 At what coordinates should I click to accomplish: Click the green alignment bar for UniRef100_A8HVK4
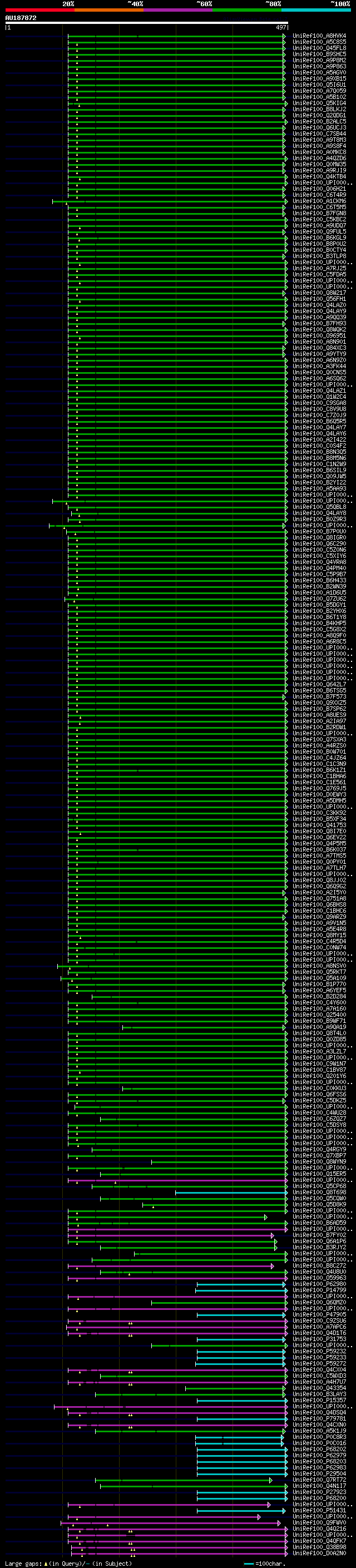click(x=175, y=36)
